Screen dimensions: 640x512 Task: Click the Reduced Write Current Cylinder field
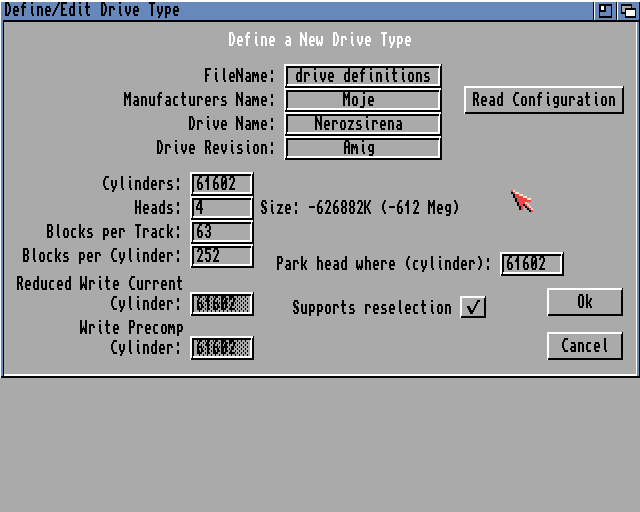pos(222,304)
